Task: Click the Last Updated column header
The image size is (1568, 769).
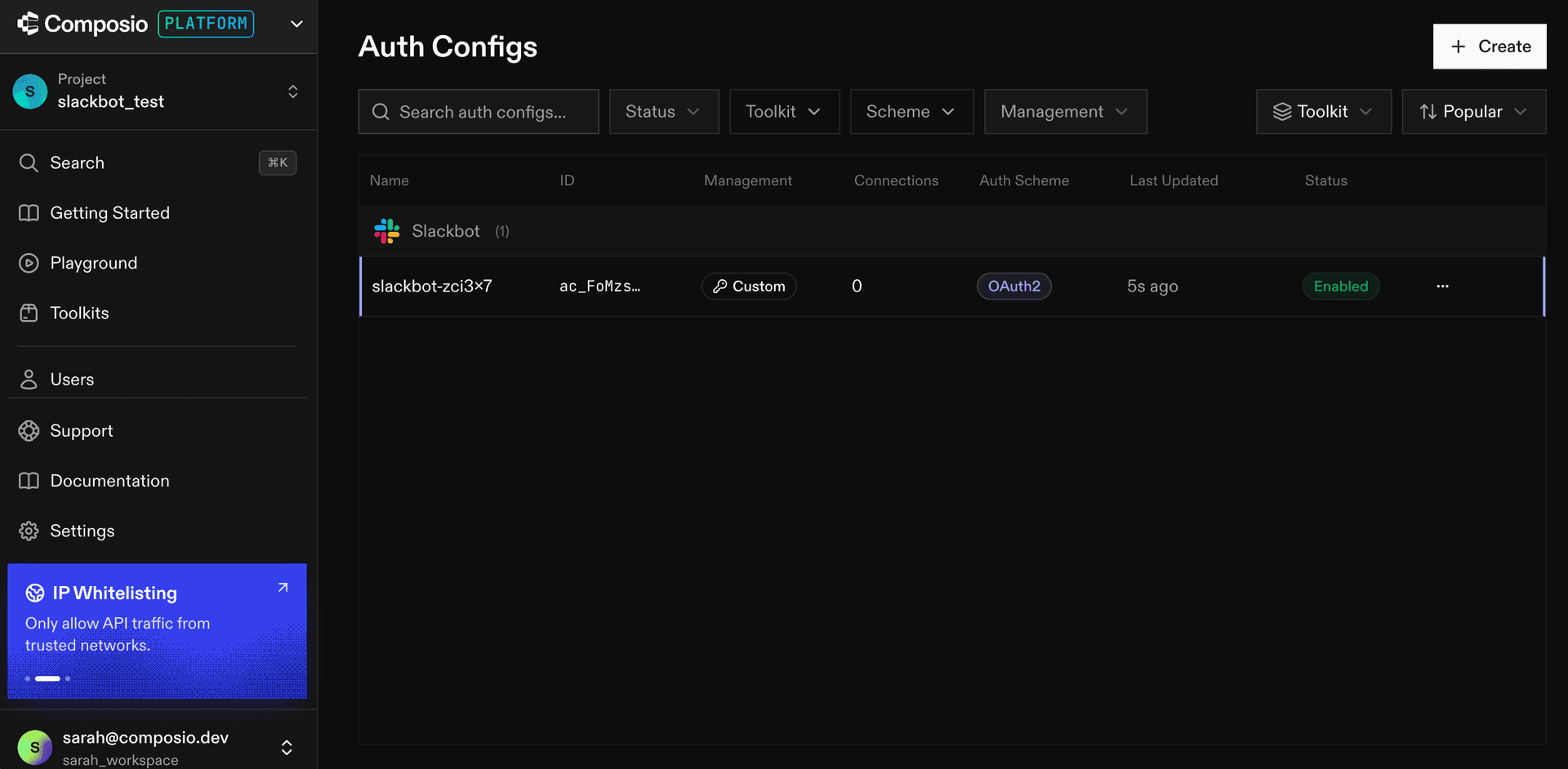Action: click(x=1174, y=180)
